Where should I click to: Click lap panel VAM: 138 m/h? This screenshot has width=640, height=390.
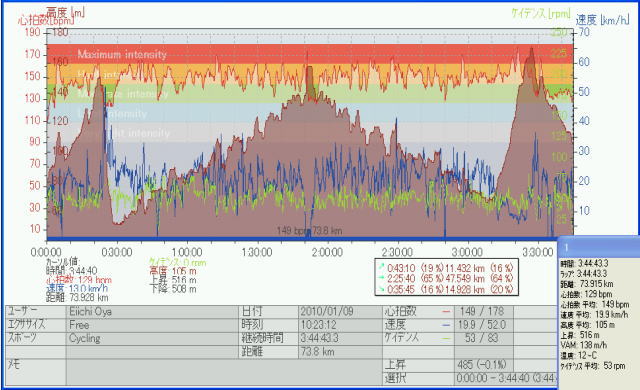click(x=584, y=345)
